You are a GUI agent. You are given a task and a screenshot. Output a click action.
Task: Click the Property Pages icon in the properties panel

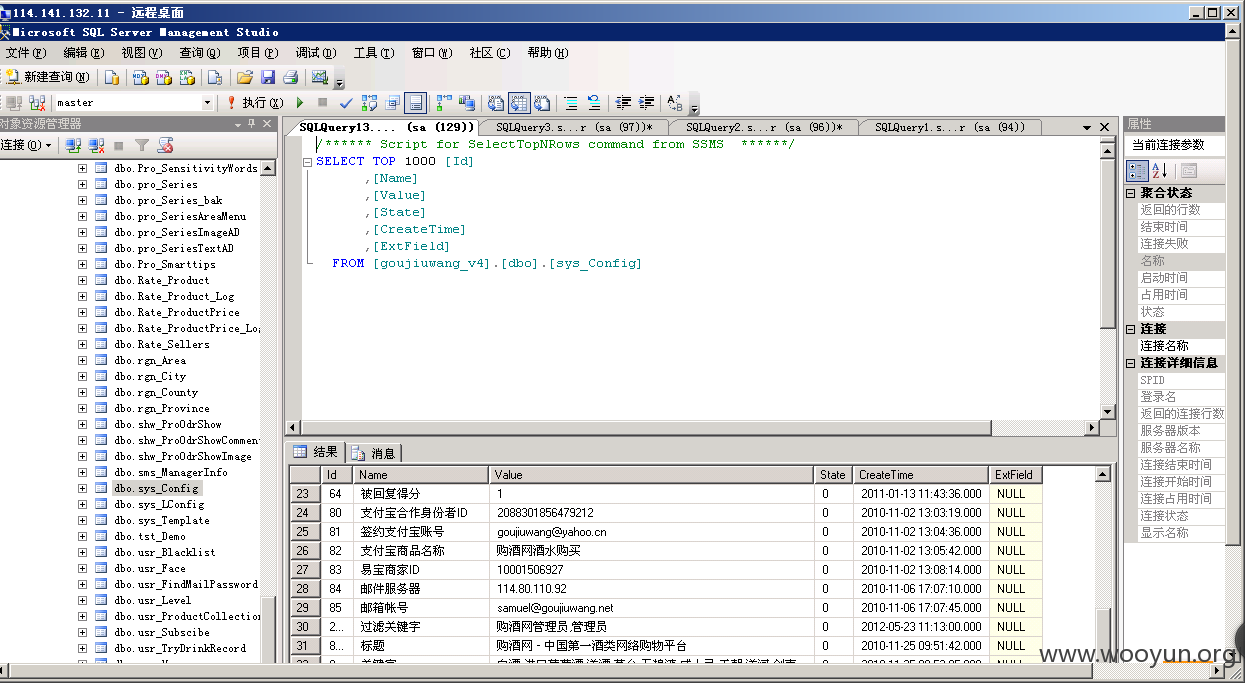[1188, 170]
